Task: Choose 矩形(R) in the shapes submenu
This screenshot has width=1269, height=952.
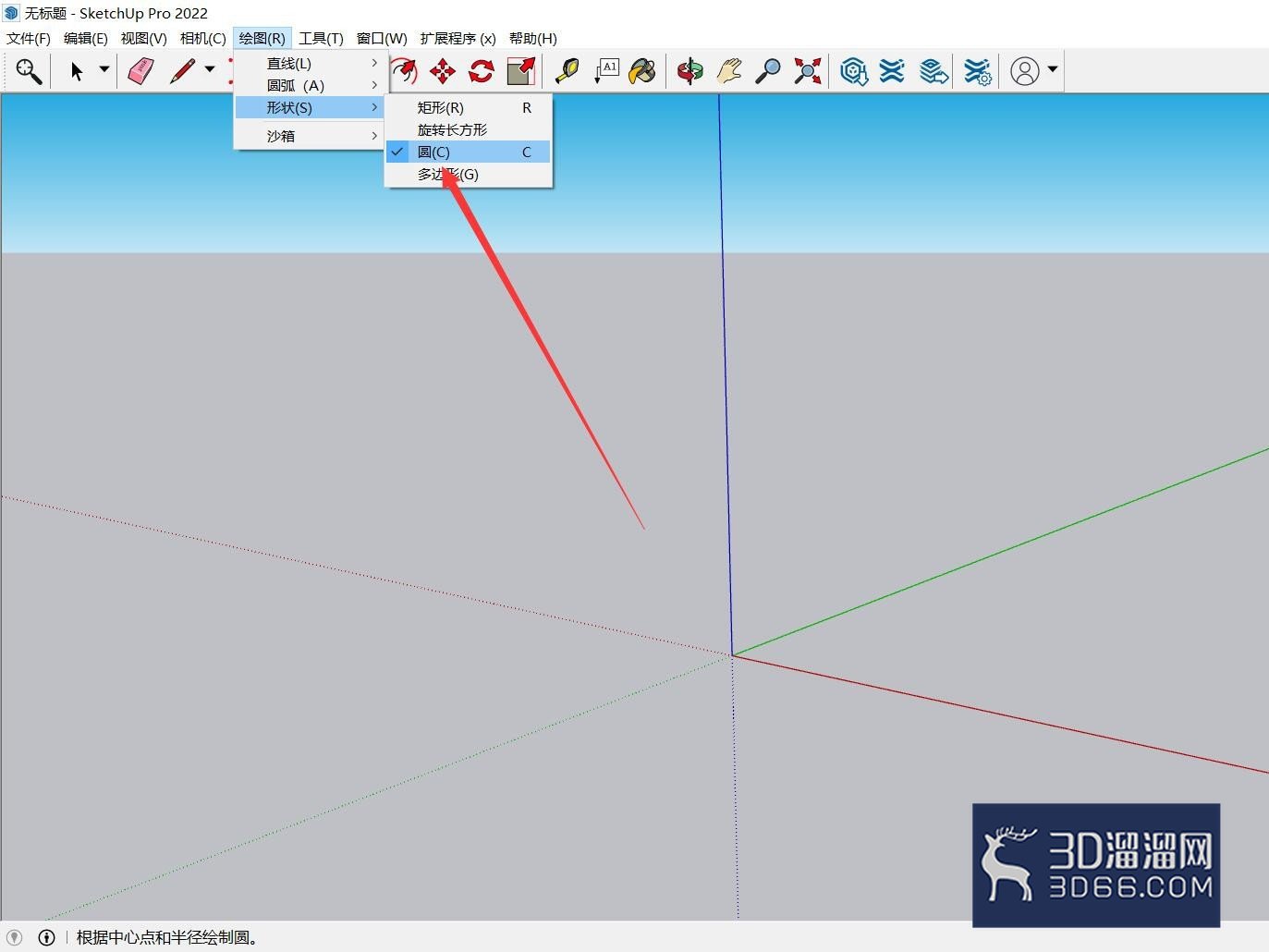Action: click(469, 107)
